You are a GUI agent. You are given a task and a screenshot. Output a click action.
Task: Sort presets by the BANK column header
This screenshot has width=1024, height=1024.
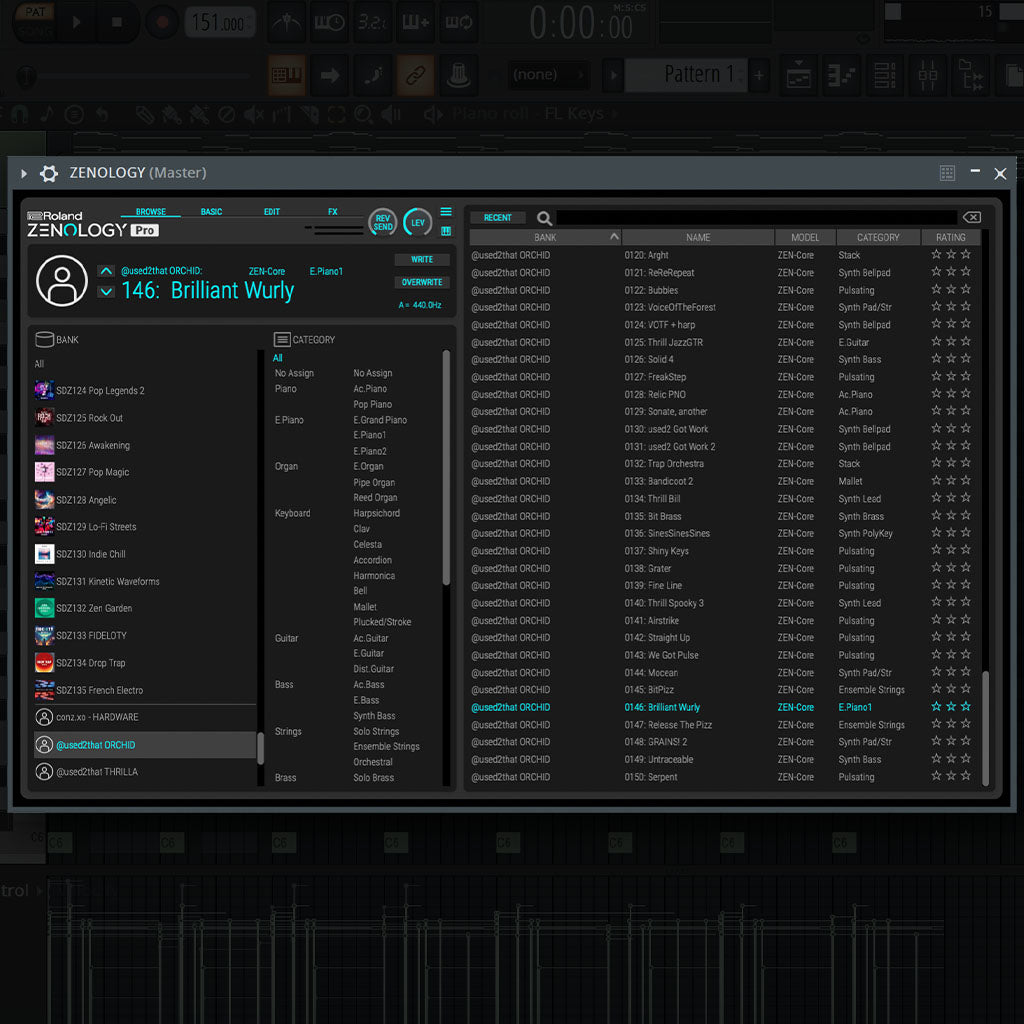pos(545,238)
